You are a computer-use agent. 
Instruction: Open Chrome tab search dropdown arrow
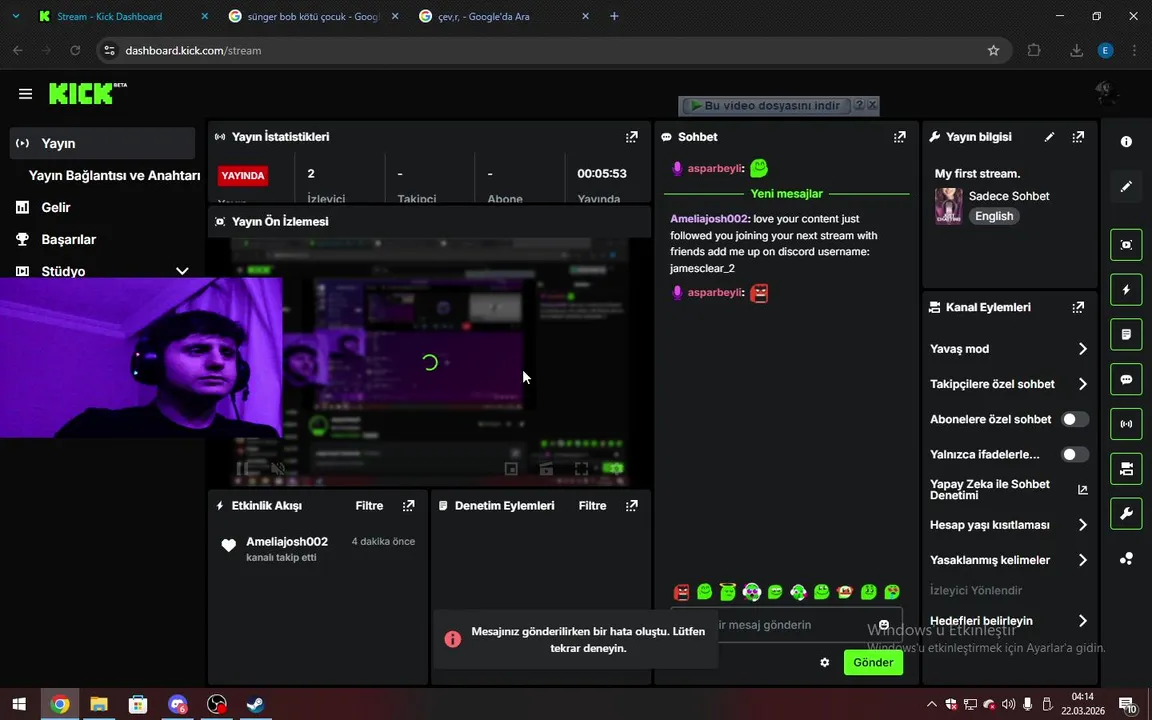tap(15, 16)
